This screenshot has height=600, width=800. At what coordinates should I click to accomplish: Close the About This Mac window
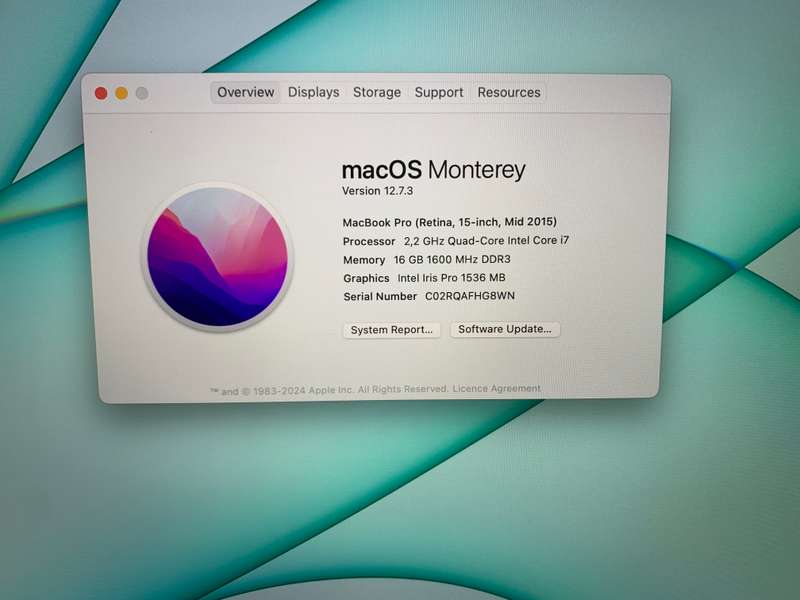click(101, 93)
